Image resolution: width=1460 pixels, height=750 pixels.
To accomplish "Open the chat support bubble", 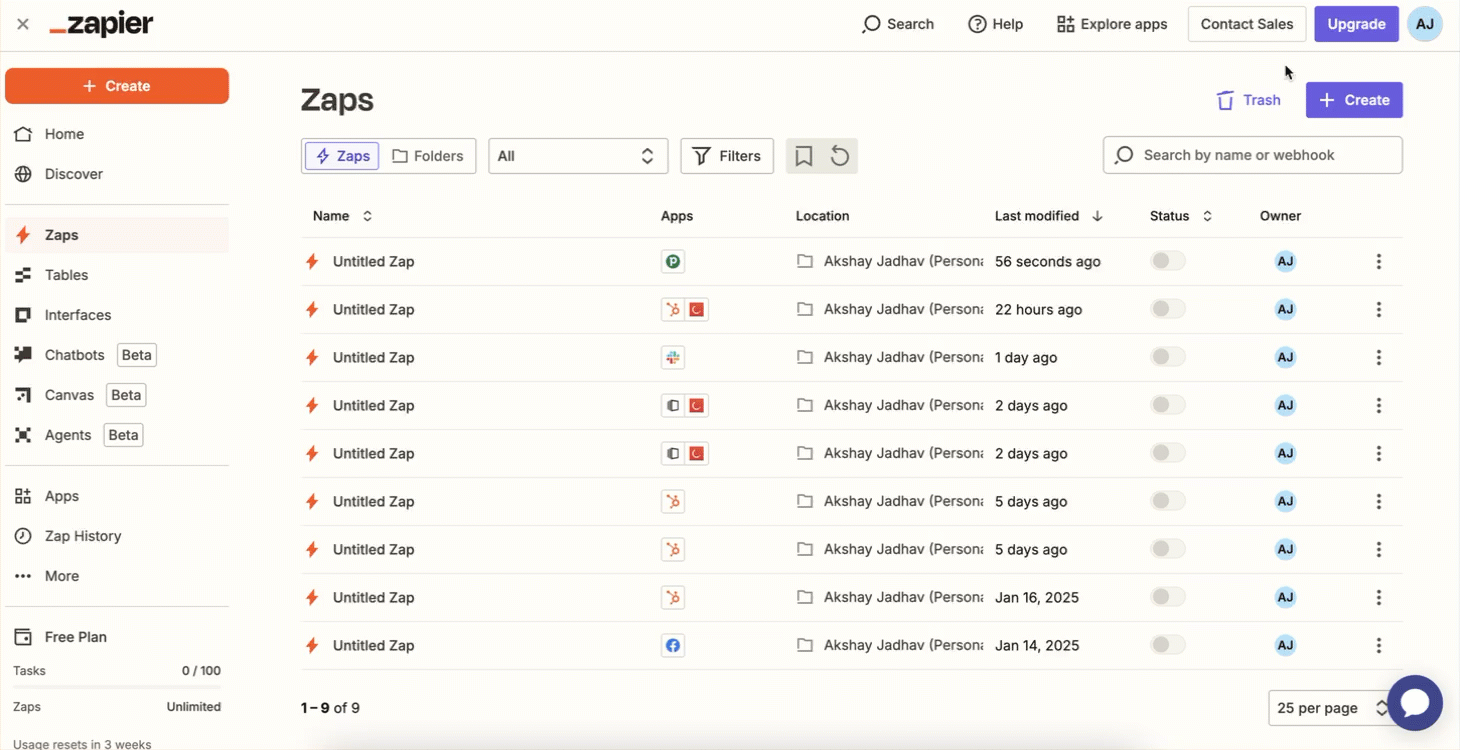I will tap(1415, 703).
